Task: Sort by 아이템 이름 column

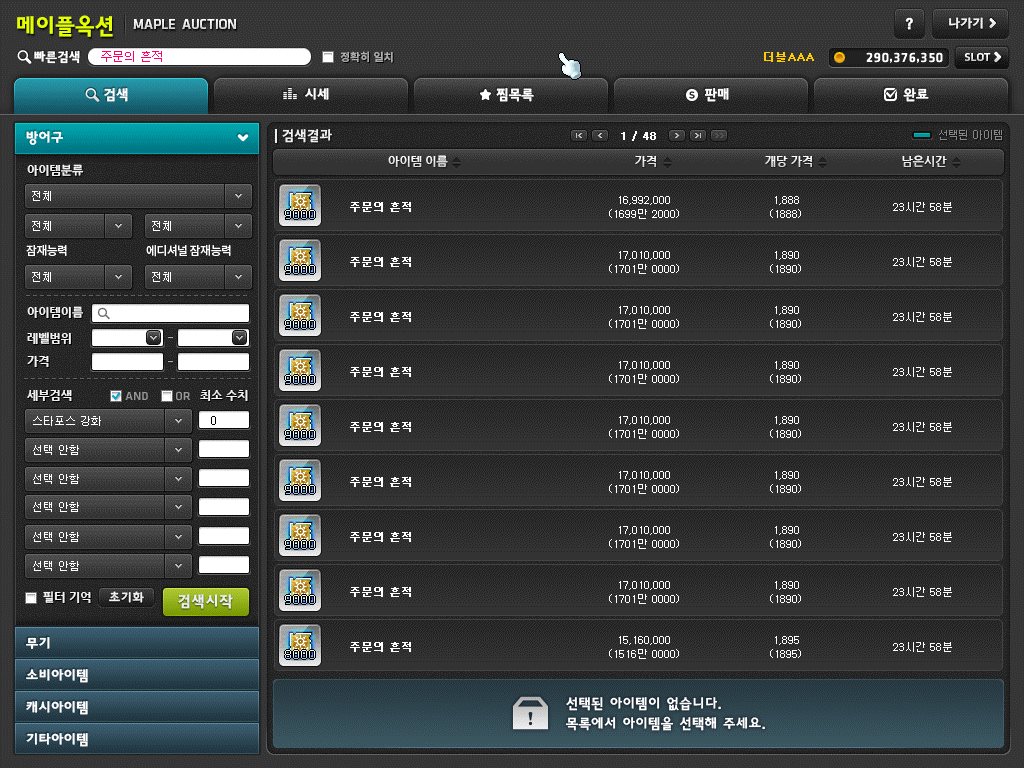Action: (424, 161)
